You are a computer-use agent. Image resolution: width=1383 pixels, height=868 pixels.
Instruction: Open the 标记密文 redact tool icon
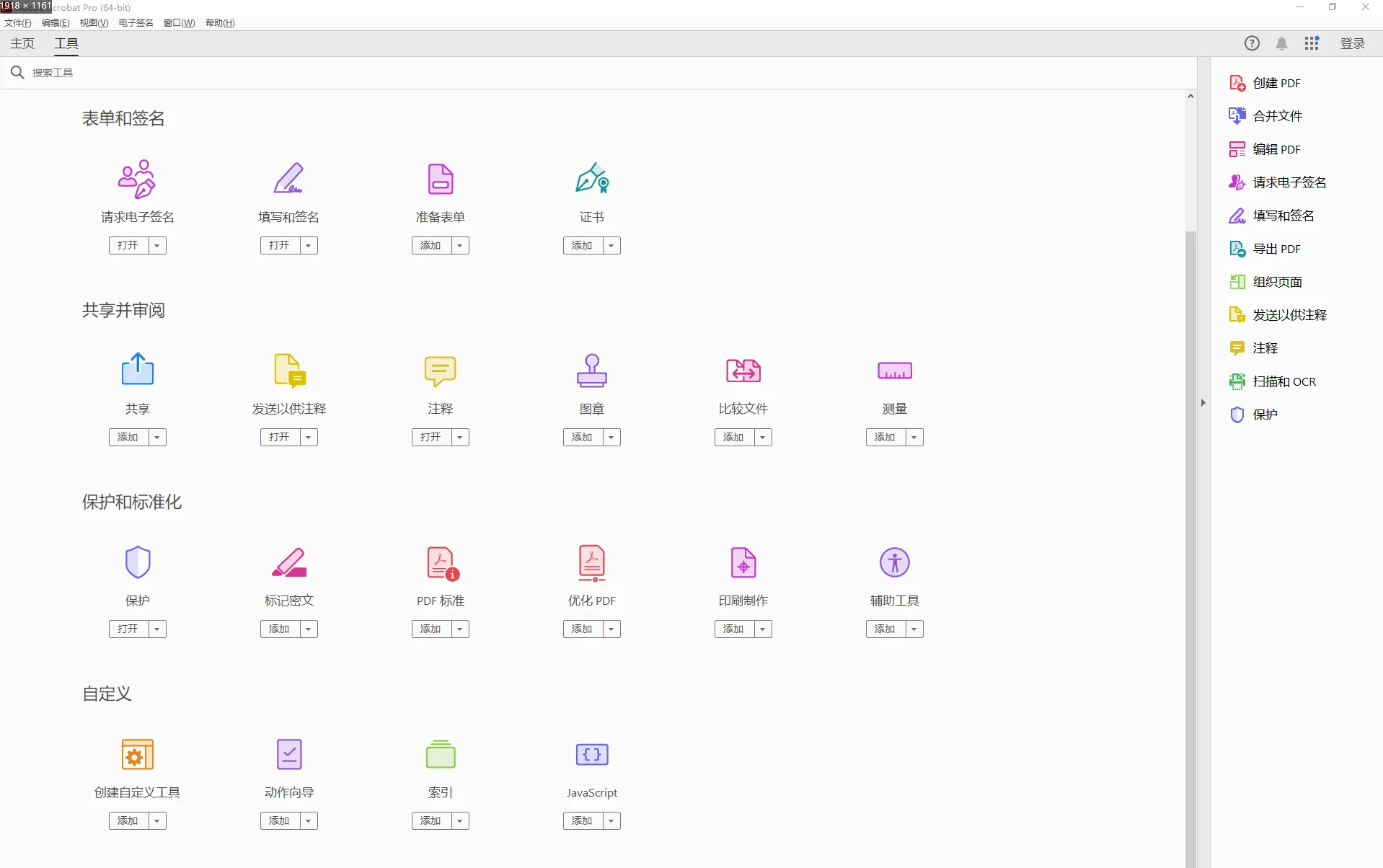click(288, 562)
